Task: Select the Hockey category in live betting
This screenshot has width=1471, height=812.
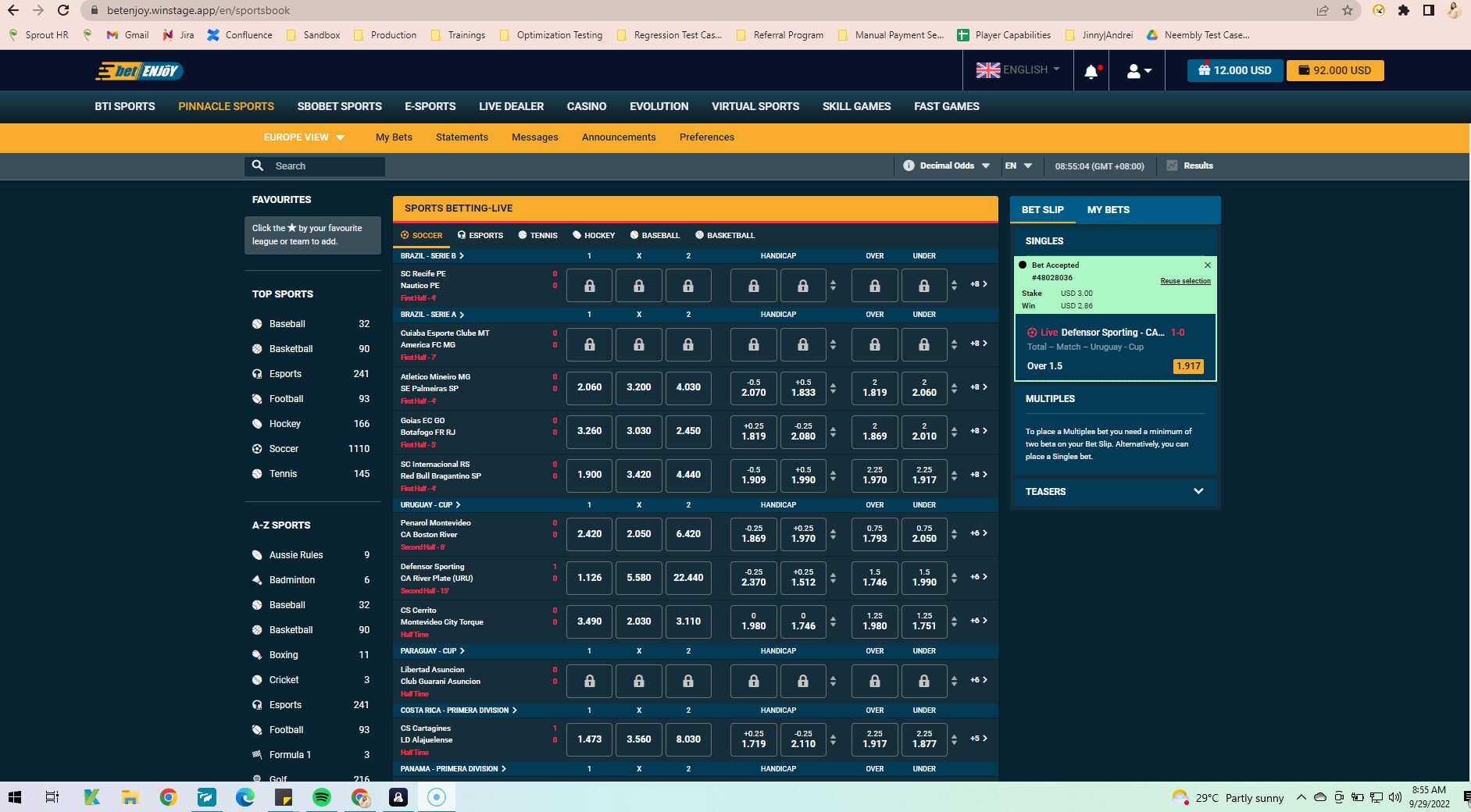Action: [x=594, y=235]
